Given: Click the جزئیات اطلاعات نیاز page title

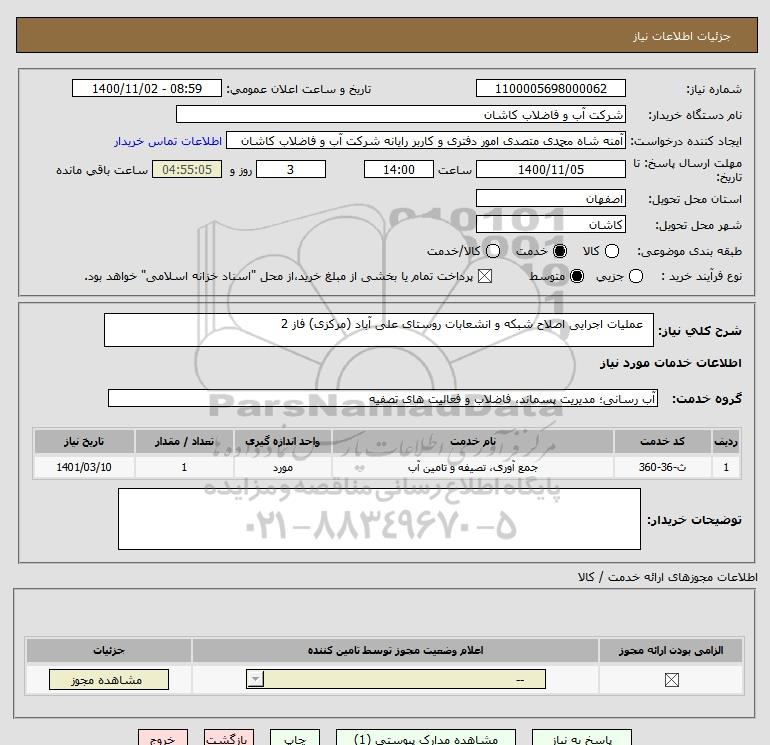Looking at the screenshot, I should [682, 36].
